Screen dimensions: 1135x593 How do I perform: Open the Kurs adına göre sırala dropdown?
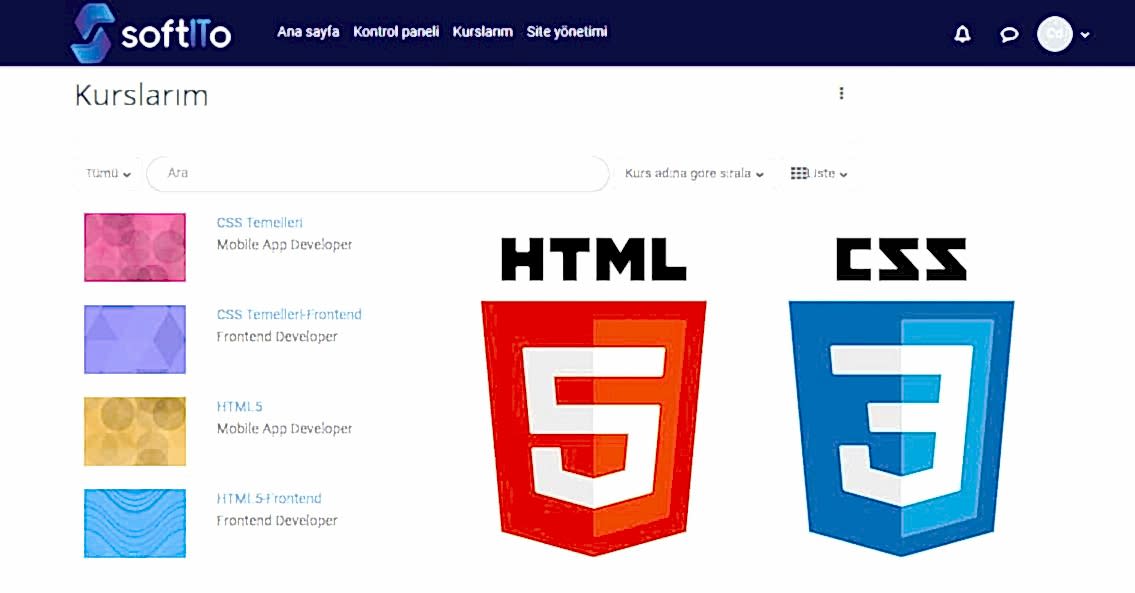(x=692, y=172)
